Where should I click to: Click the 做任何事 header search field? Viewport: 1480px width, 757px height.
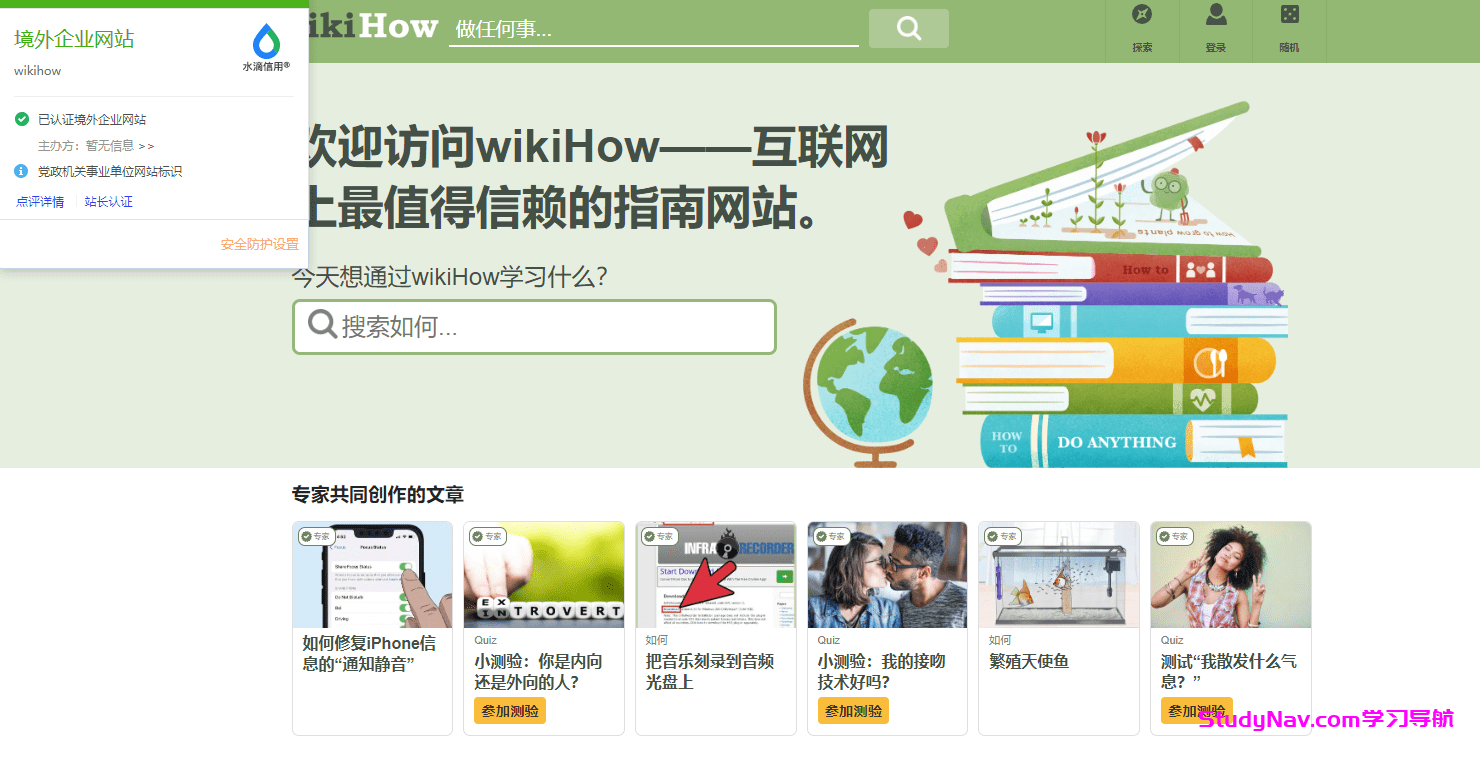pyautogui.click(x=654, y=29)
